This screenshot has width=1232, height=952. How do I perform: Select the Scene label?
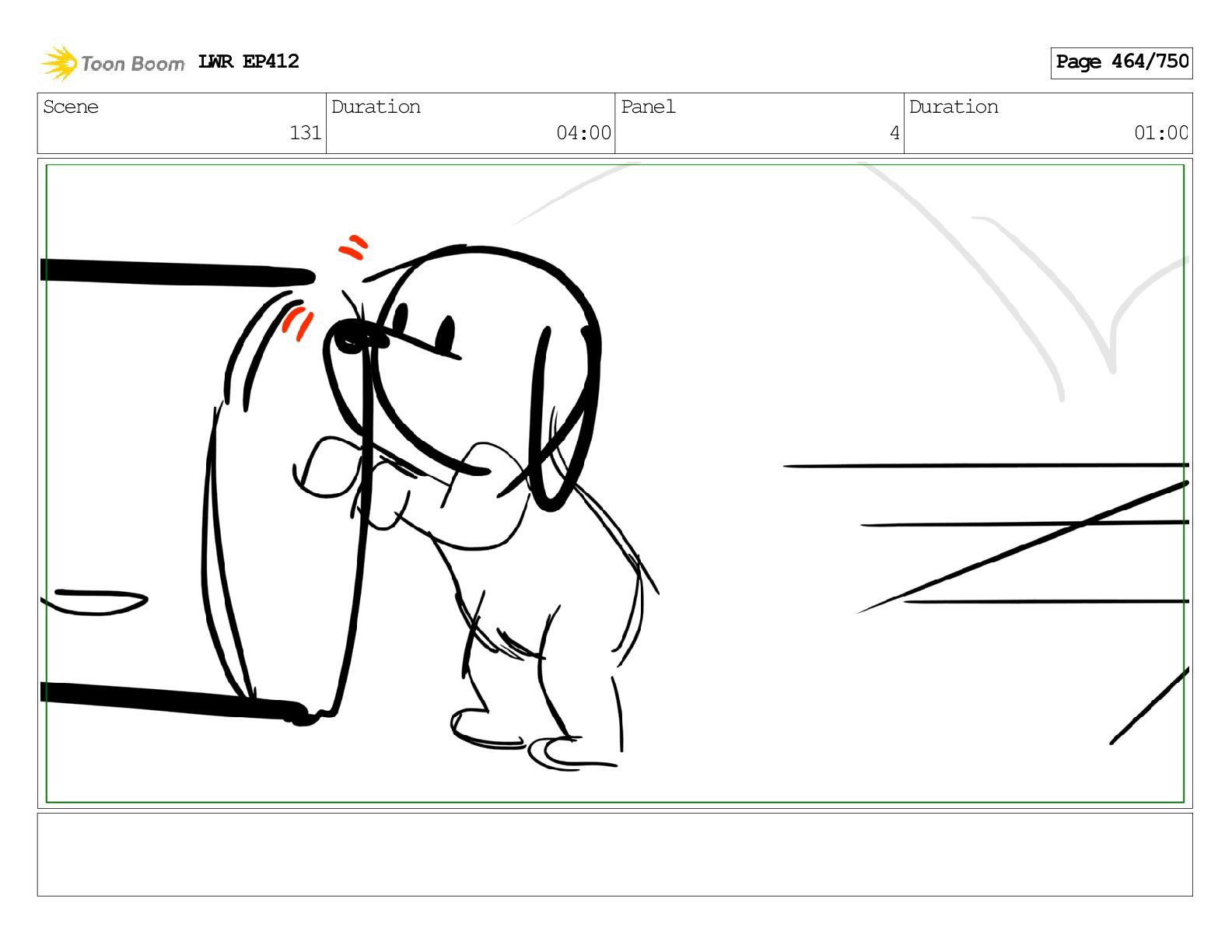tap(71, 107)
